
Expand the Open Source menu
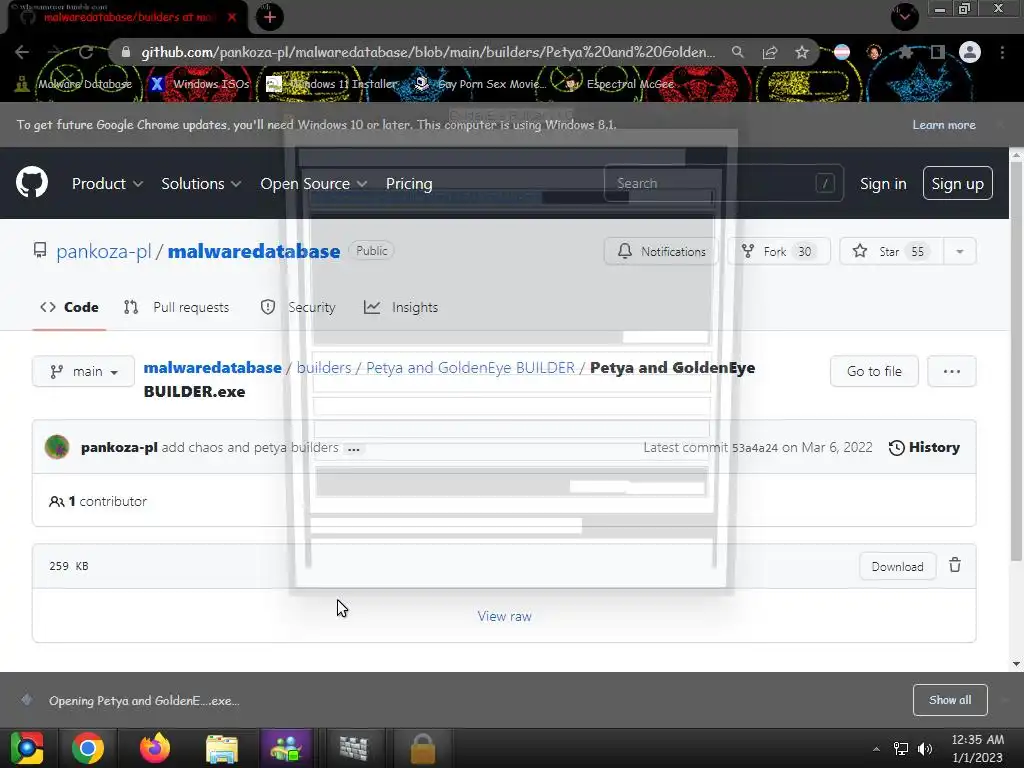point(313,184)
